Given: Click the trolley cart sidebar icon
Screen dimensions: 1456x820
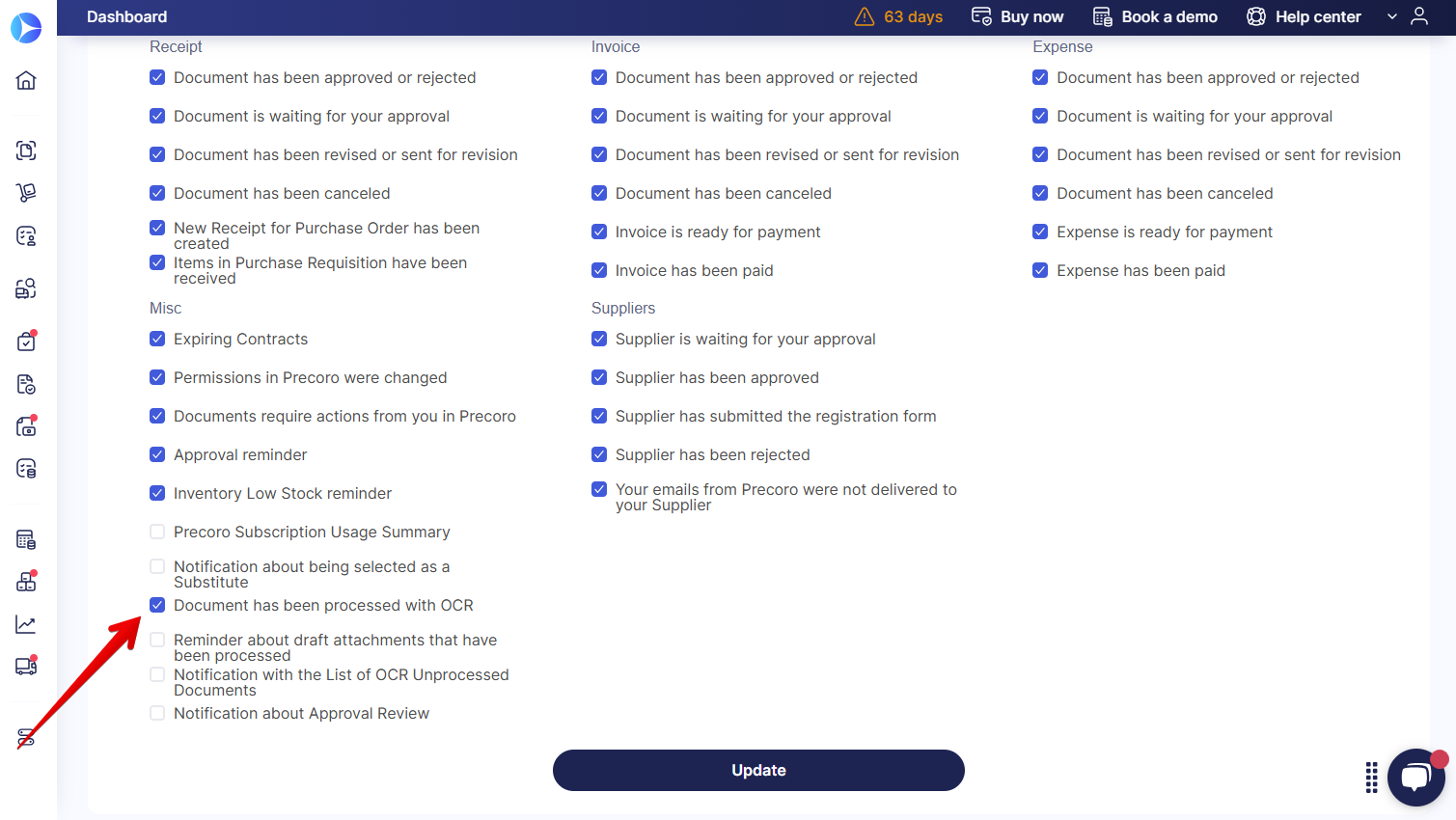Looking at the screenshot, I should coord(26,193).
